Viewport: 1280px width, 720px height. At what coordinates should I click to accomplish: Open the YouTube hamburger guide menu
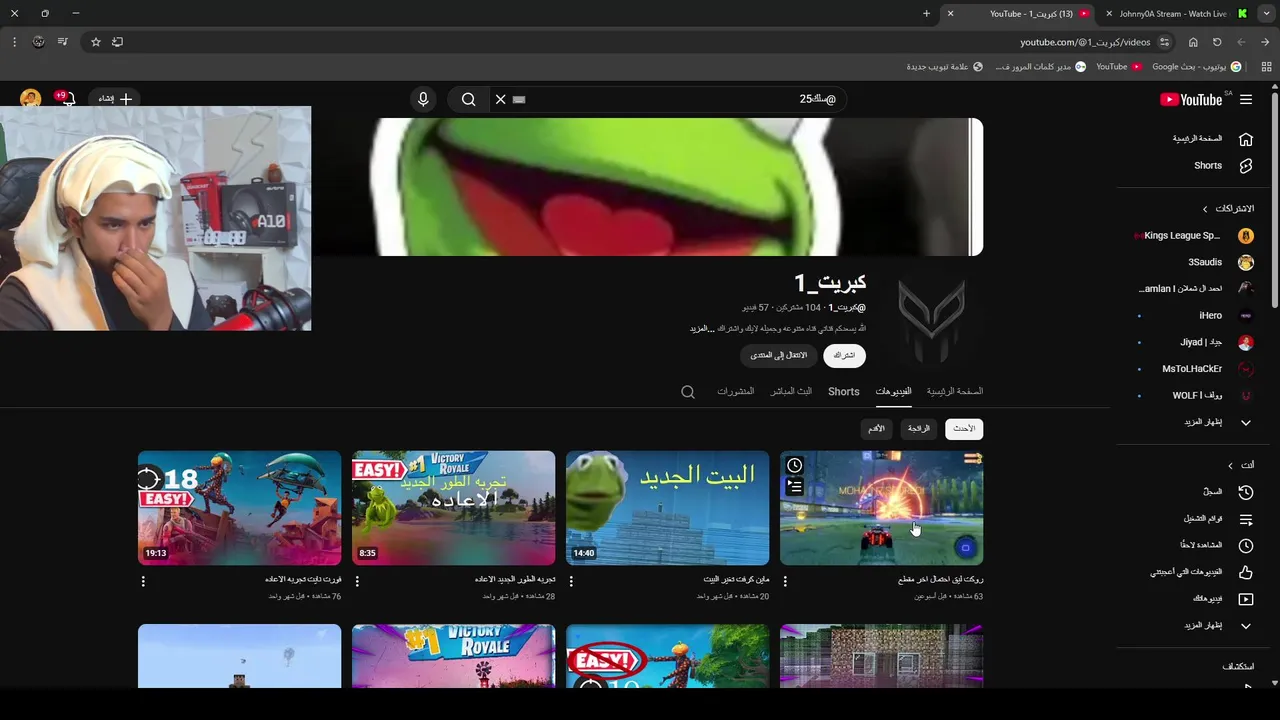pyautogui.click(x=1246, y=99)
